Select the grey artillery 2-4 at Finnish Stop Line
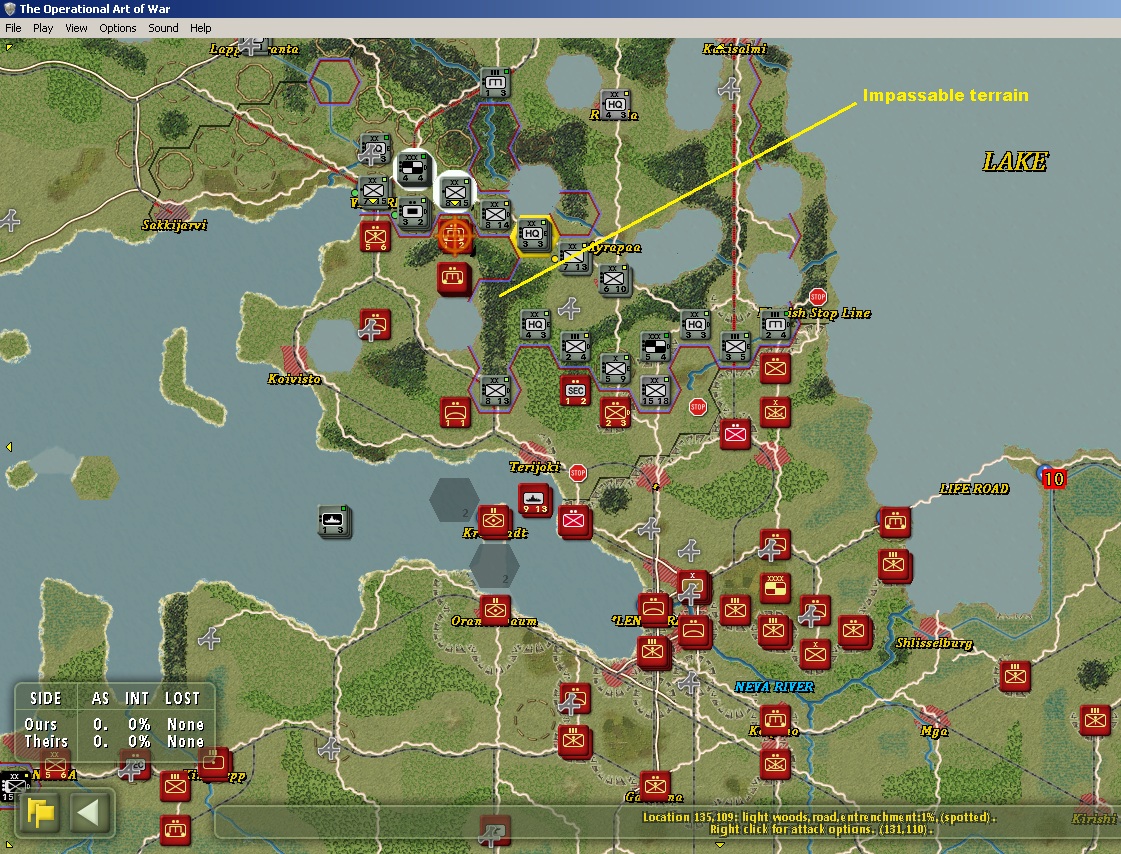This screenshot has width=1121, height=854. (775, 324)
